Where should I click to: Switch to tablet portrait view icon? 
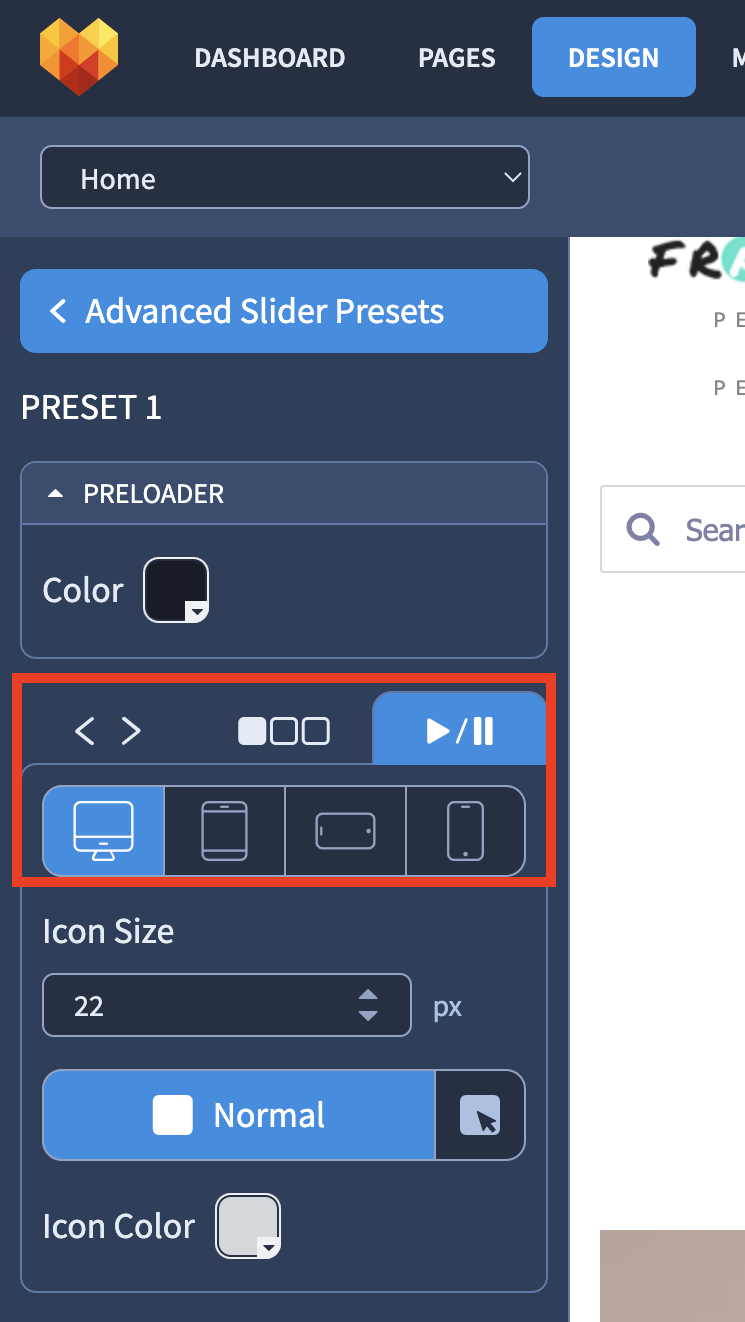[x=224, y=831]
